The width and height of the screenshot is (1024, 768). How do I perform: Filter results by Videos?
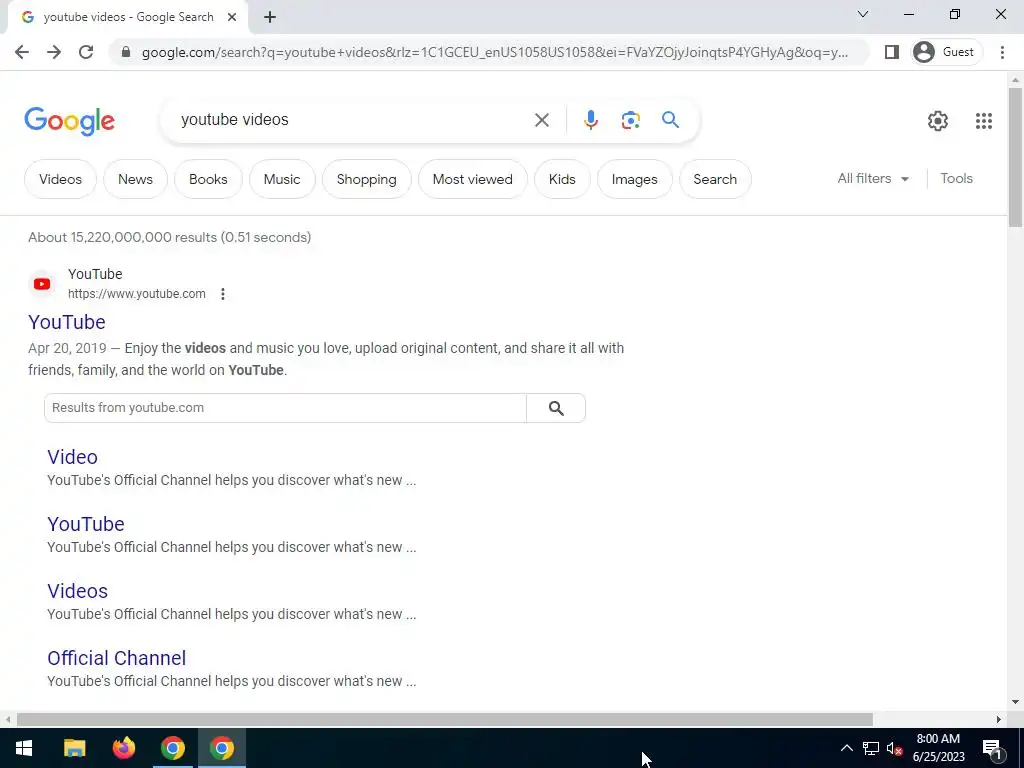point(60,179)
